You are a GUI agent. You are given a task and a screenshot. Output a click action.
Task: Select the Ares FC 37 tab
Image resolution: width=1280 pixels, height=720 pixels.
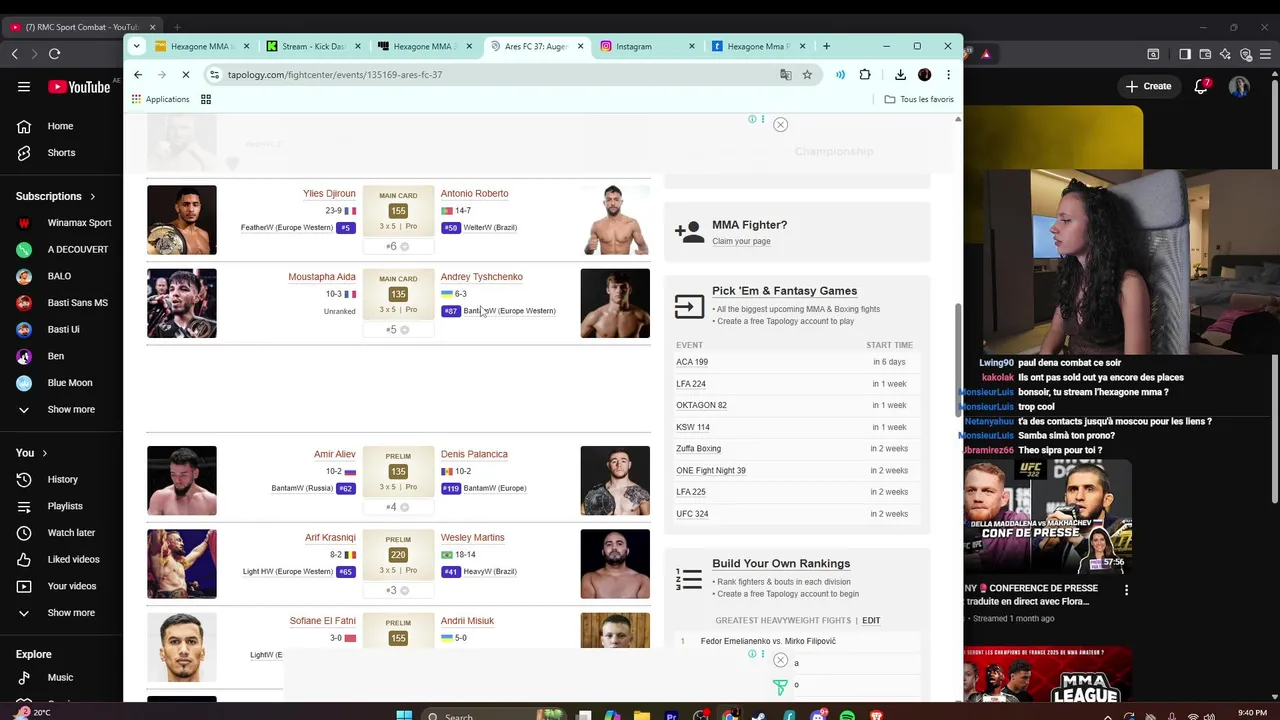[535, 46]
